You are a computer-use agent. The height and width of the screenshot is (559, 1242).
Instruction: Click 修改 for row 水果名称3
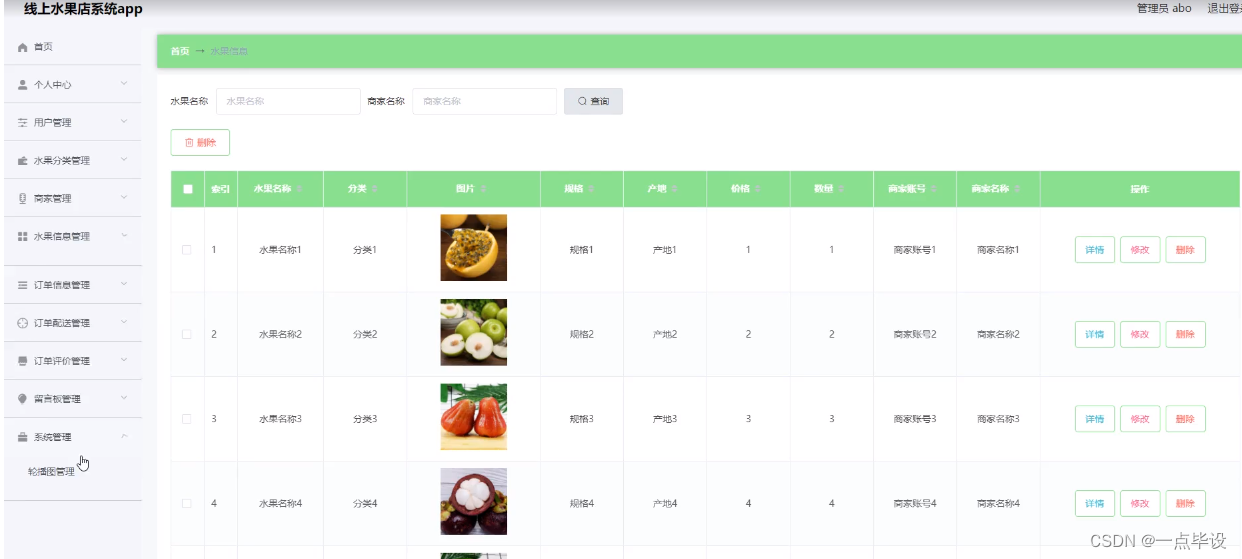1140,419
